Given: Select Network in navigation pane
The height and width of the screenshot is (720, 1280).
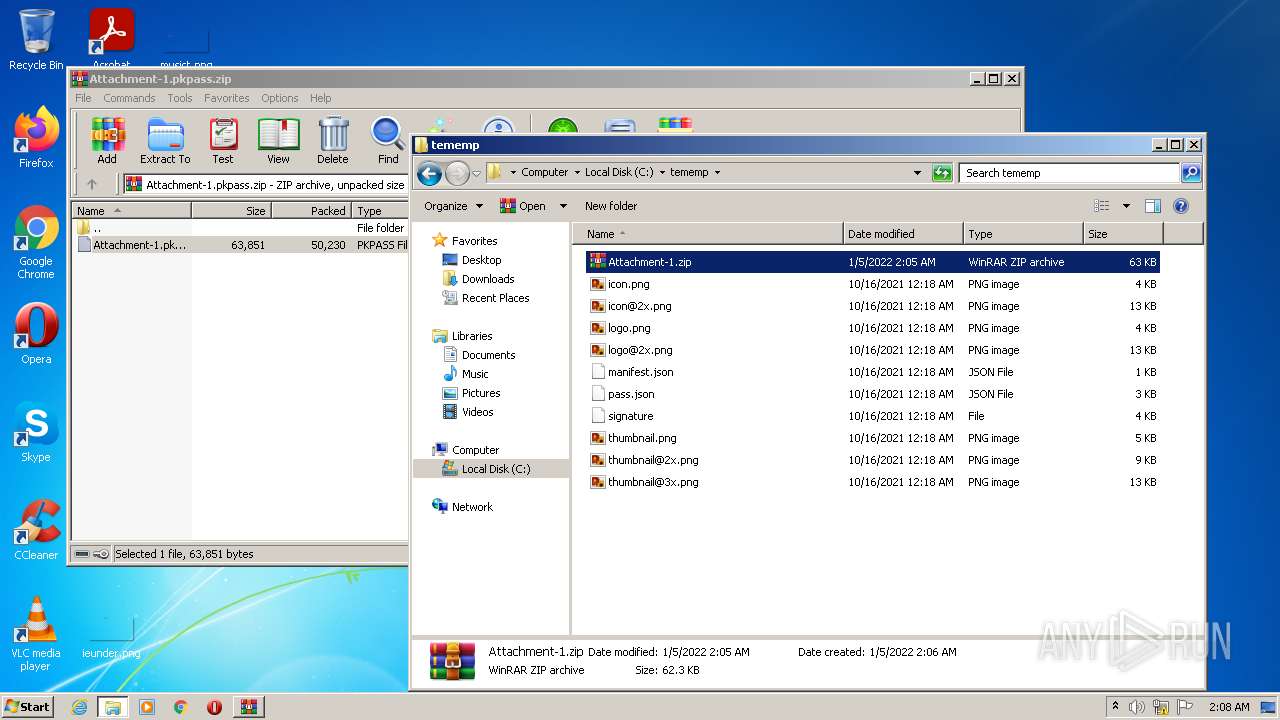Looking at the screenshot, I should (x=462, y=507).
